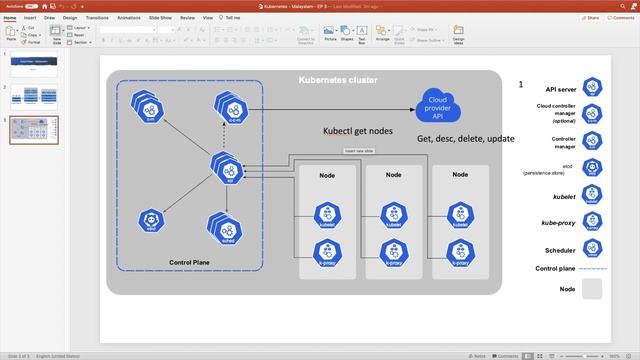The image size is (640, 360).
Task: Click the Get, desc, delete, update text
Action: (465, 139)
